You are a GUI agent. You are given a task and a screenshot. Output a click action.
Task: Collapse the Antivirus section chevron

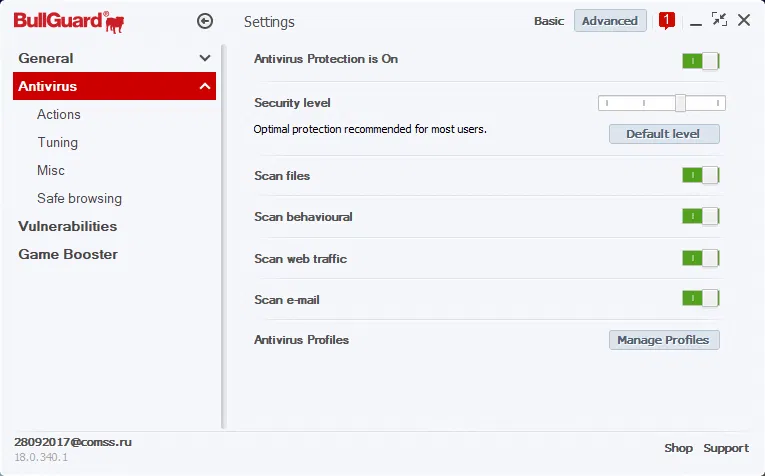[205, 87]
